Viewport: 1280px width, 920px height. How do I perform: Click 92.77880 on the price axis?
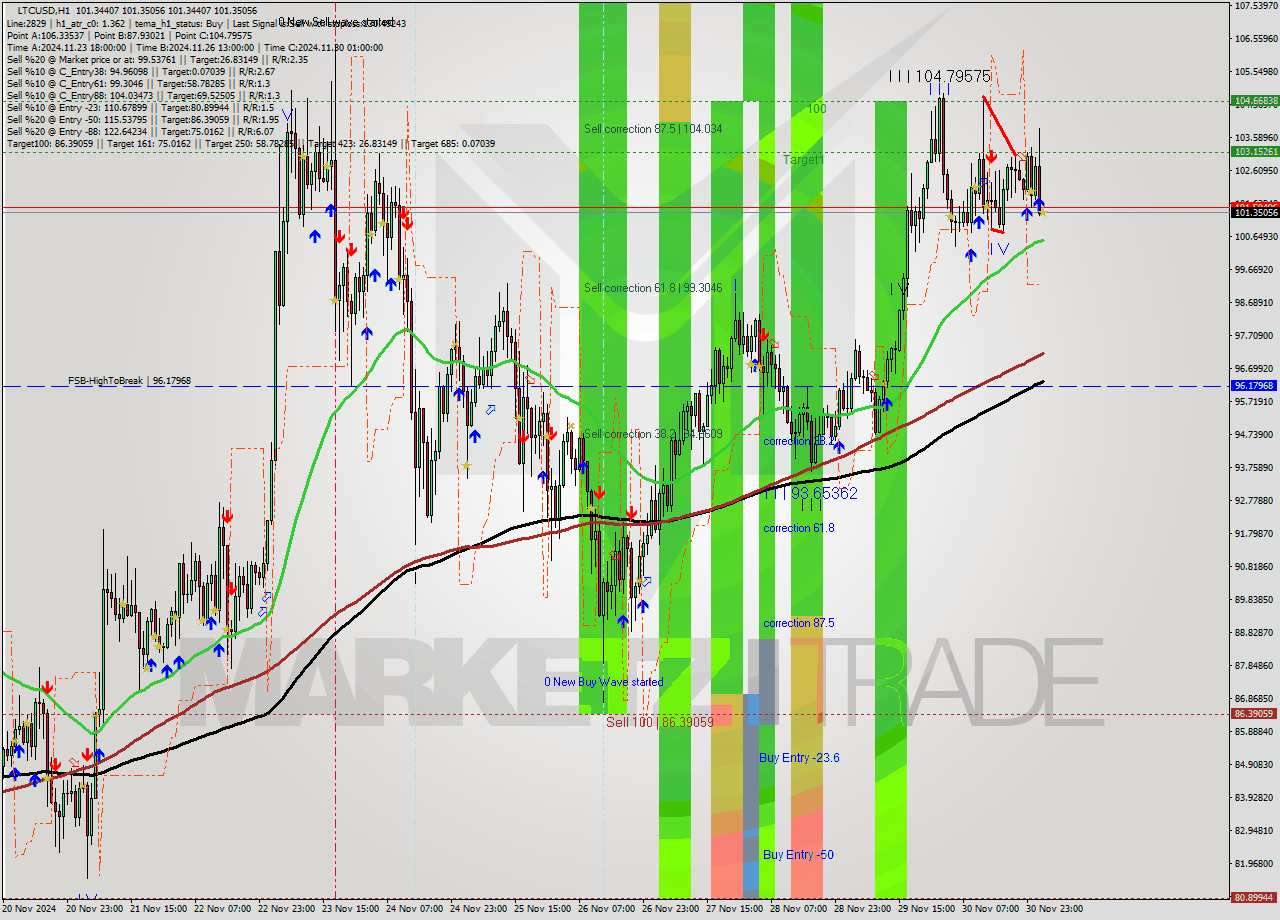coord(1255,501)
